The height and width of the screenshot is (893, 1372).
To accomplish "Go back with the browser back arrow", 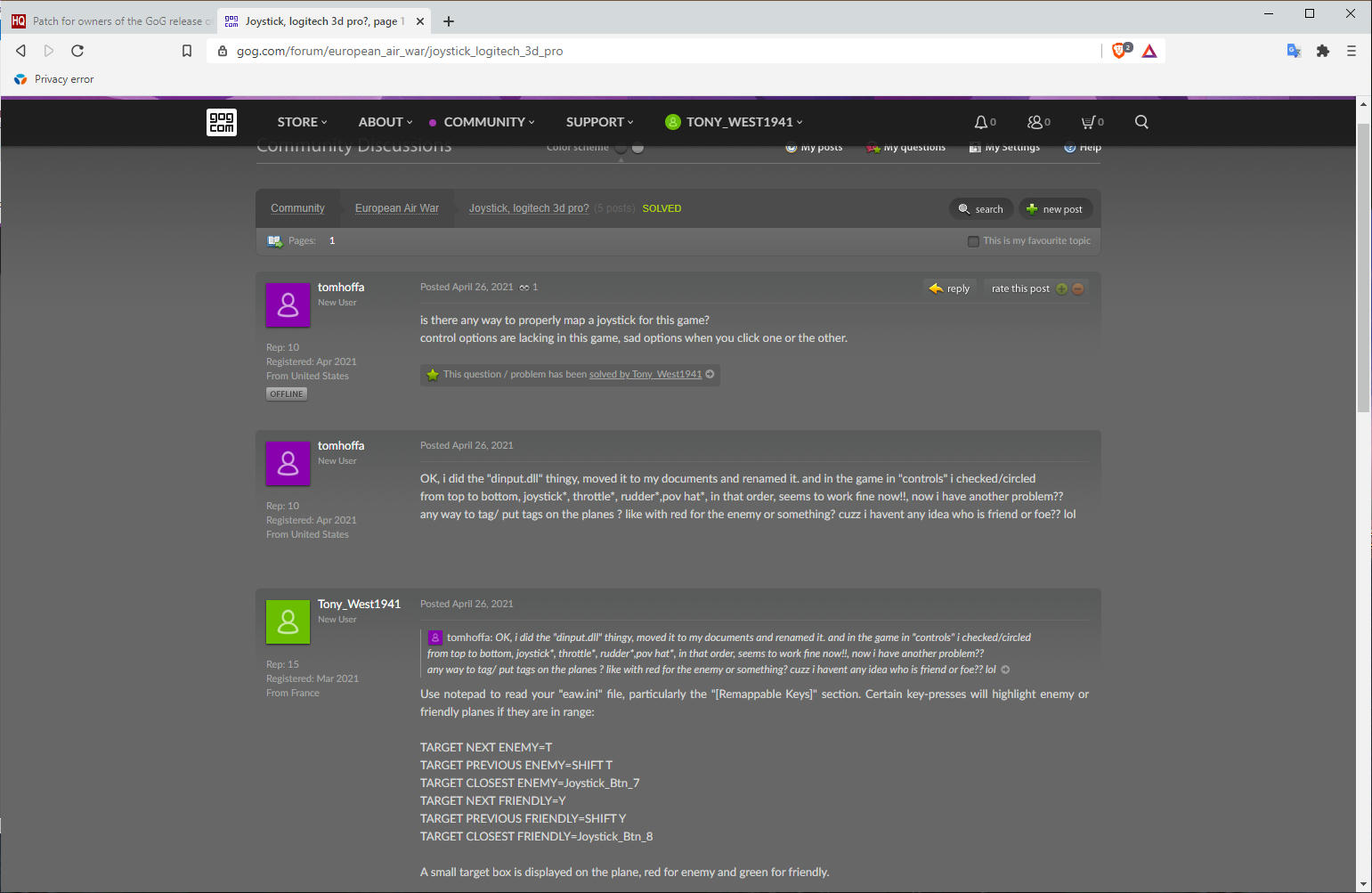I will pos(21,51).
